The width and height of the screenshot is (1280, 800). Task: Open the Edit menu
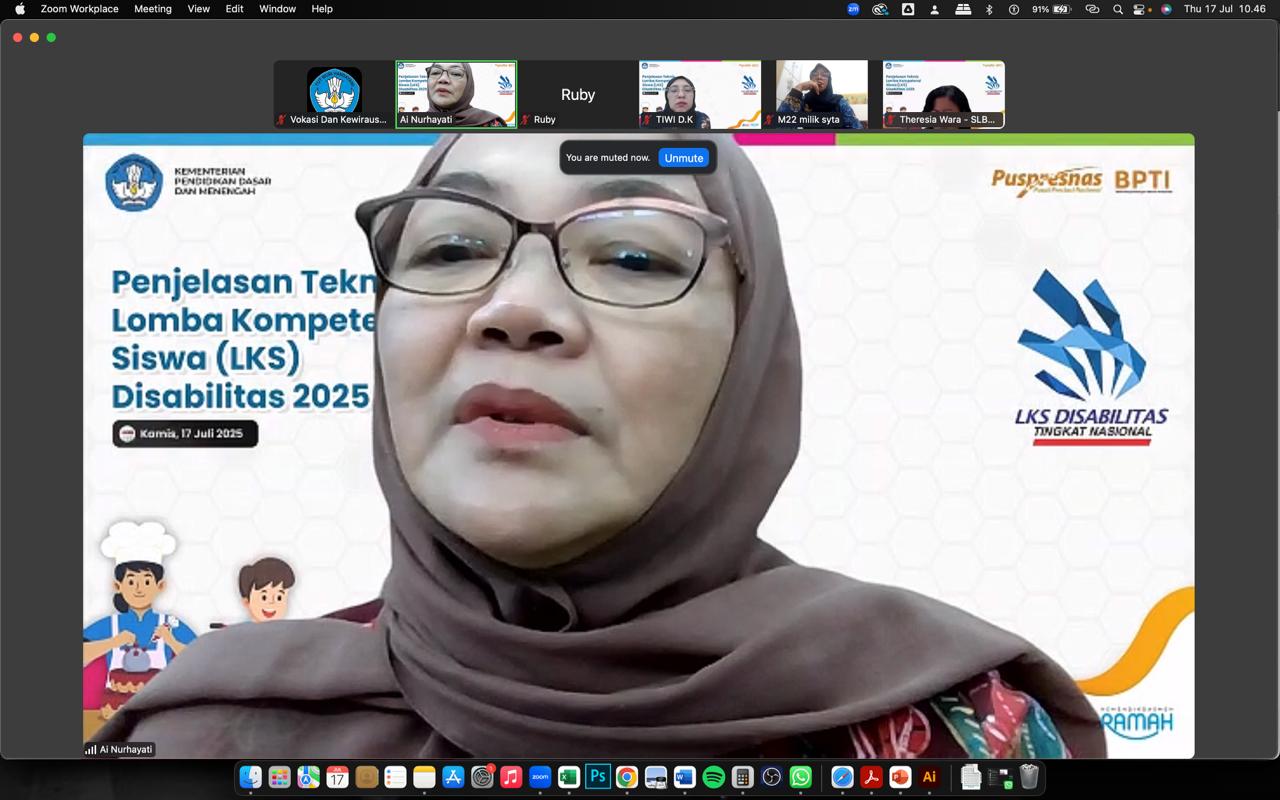coord(234,9)
